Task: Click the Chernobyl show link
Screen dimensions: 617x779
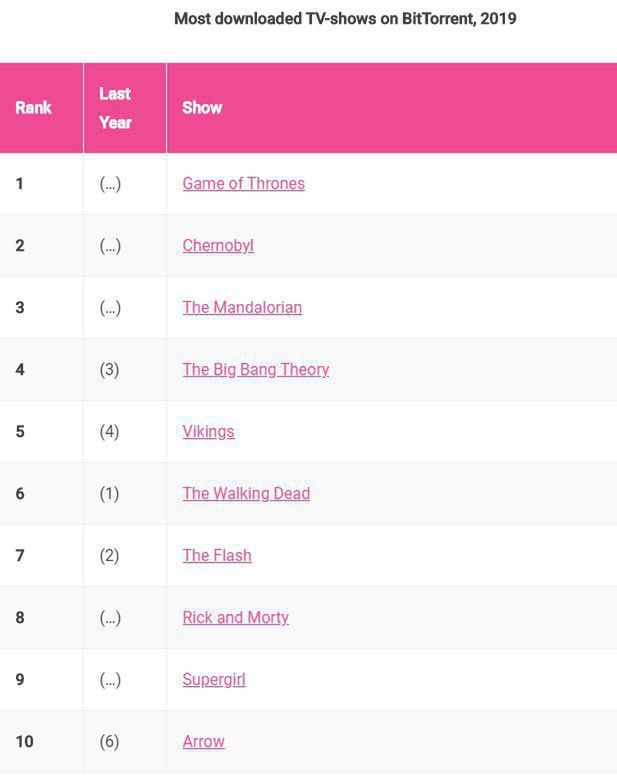Action: tap(218, 246)
